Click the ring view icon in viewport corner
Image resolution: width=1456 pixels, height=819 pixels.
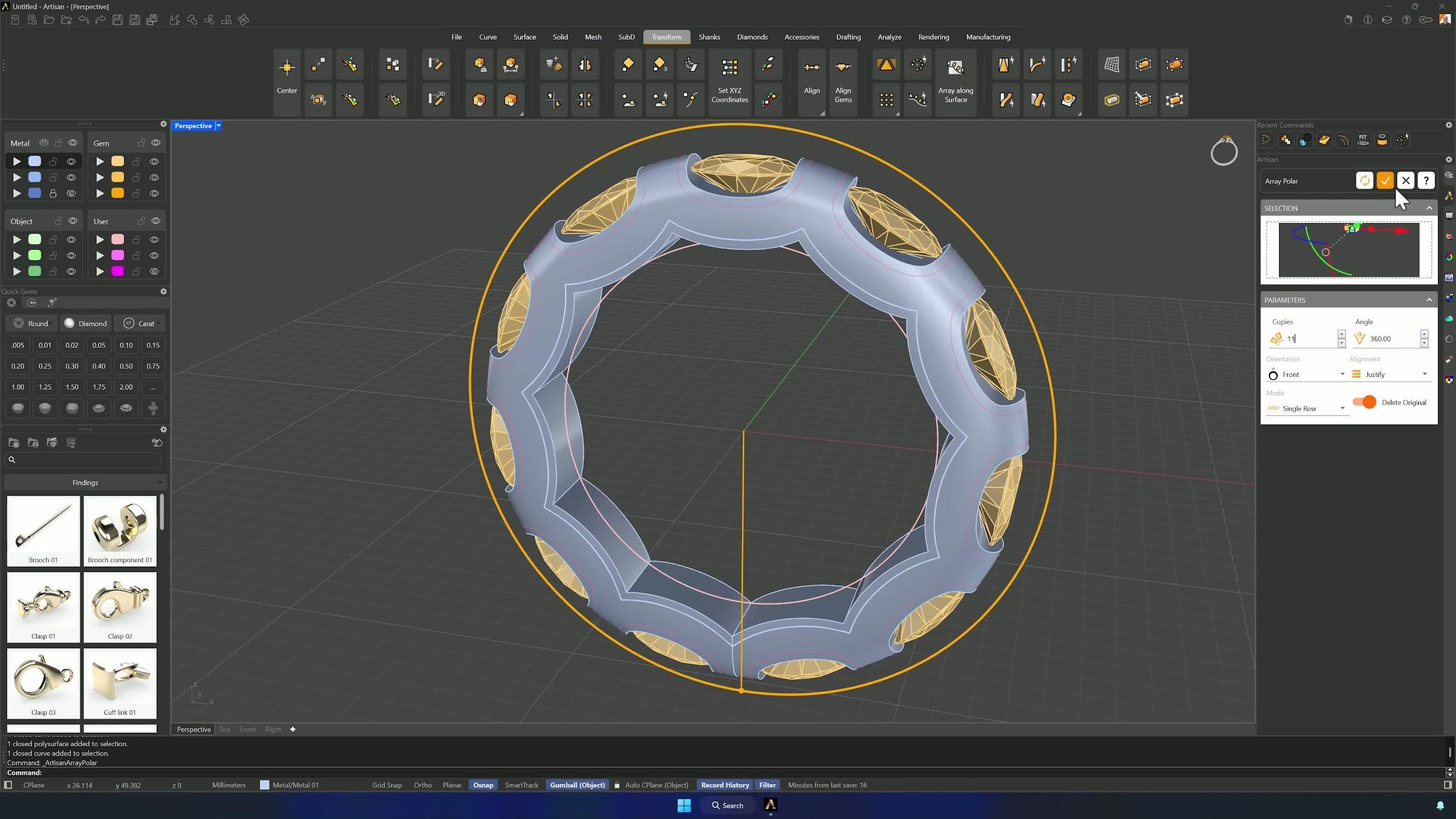pos(1224,151)
